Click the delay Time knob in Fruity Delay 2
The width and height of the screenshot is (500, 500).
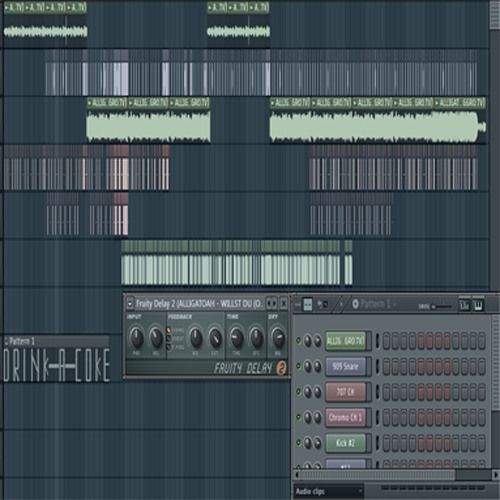(236, 337)
